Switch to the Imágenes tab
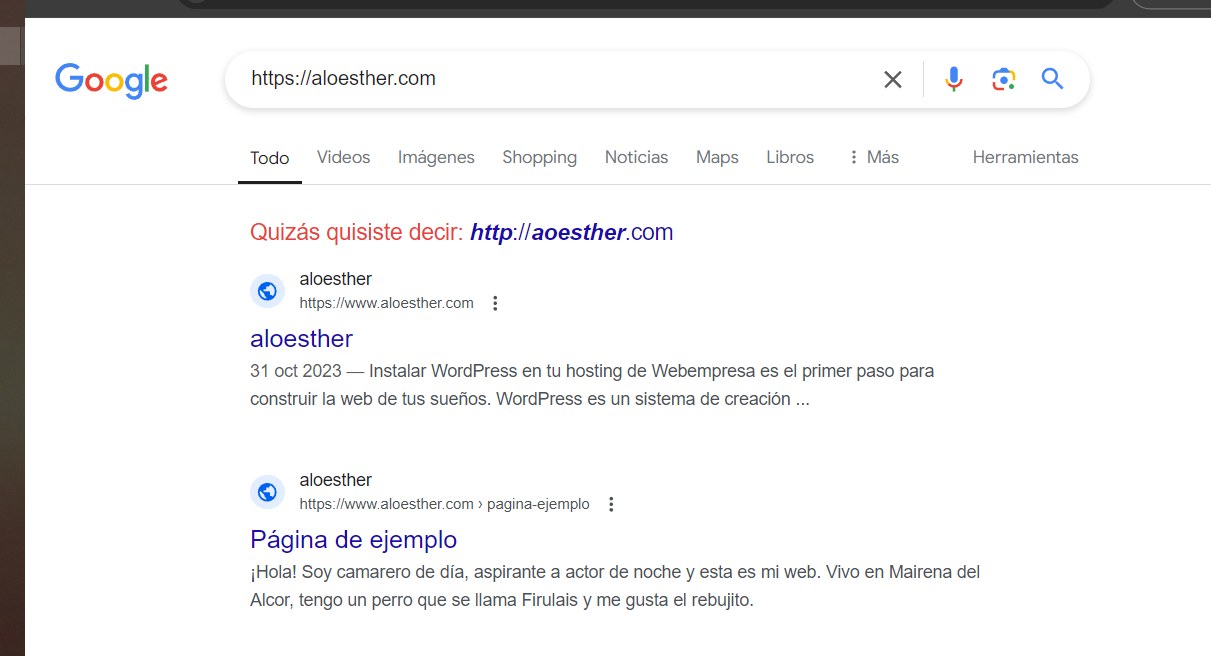Viewport: 1211px width, 656px height. 436,157
